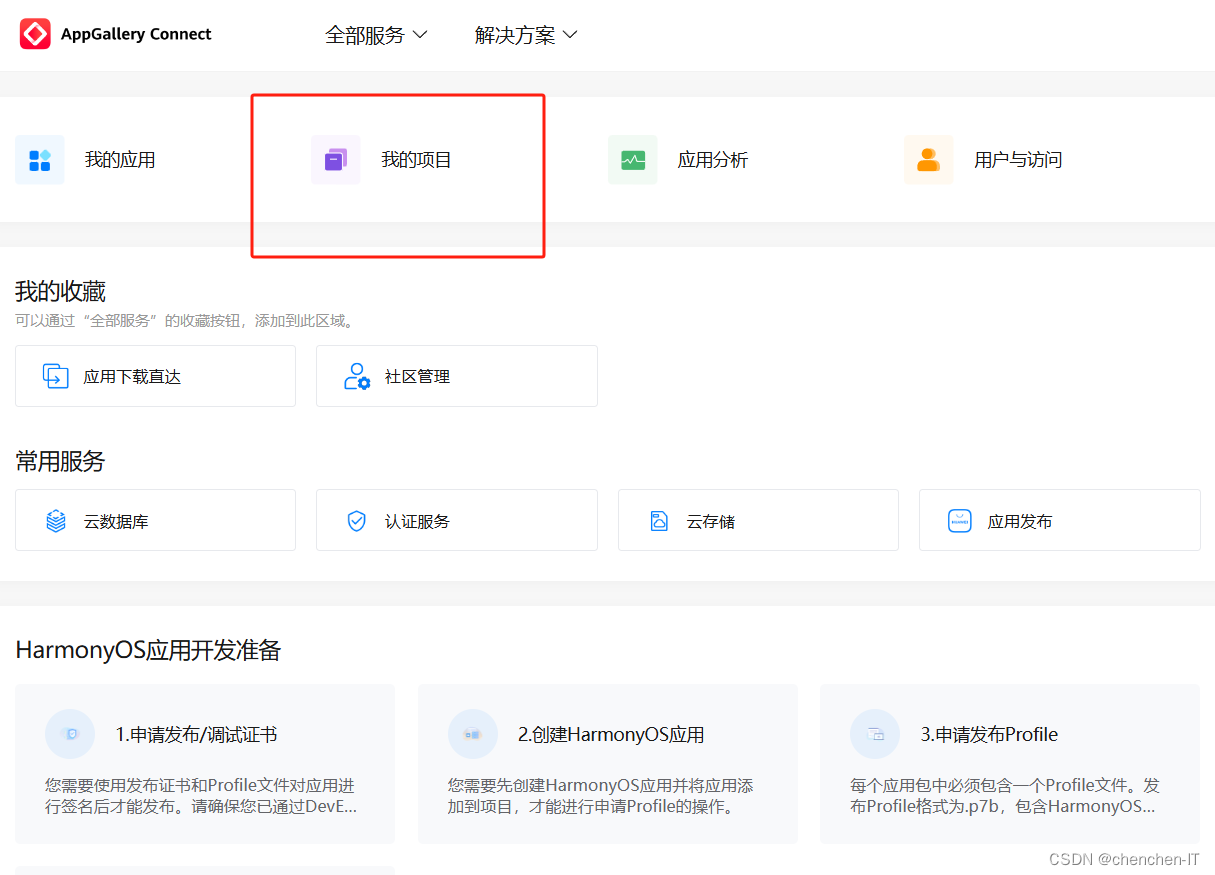Click the 创建HarmonyOS应用 step icon
1215x875 pixels.
(x=473, y=734)
